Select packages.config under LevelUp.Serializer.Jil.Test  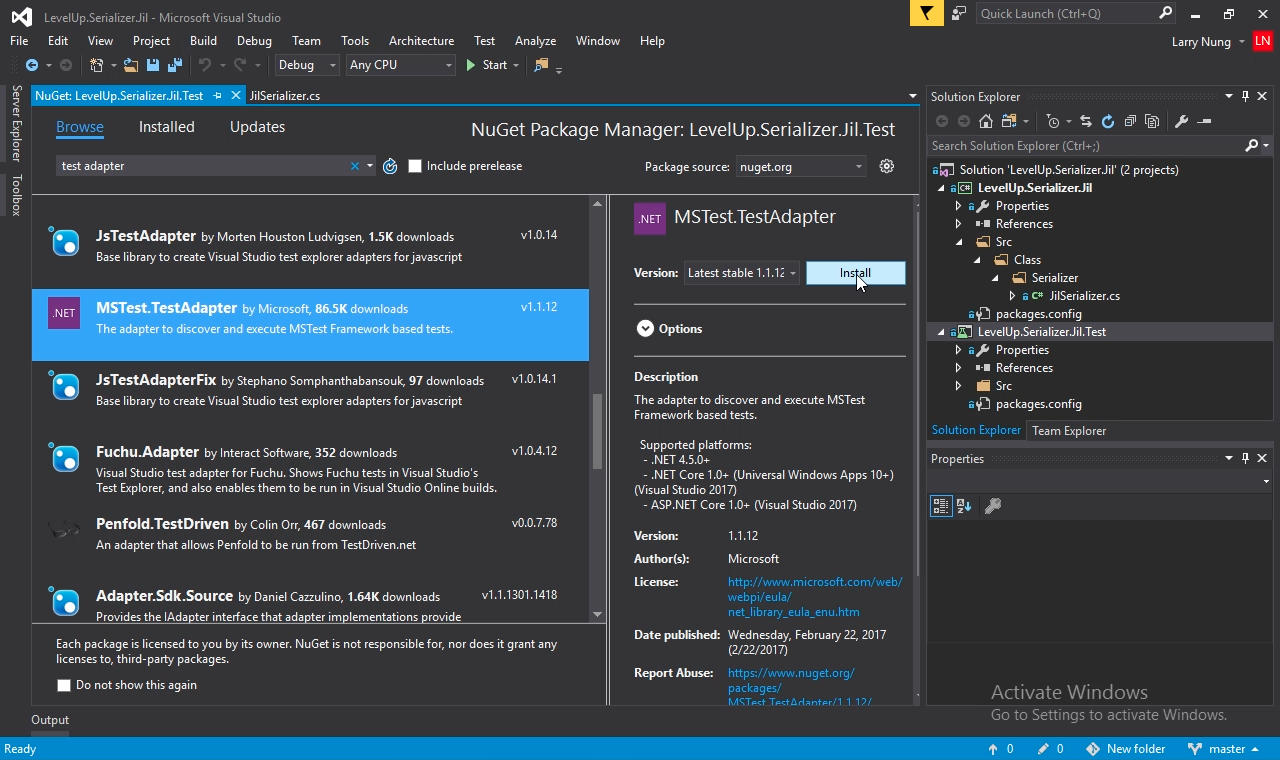pyautogui.click(x=1038, y=404)
